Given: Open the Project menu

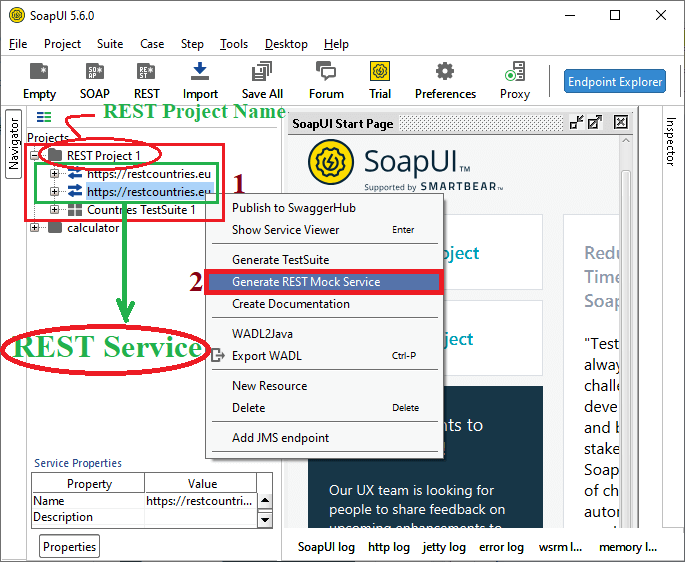Looking at the screenshot, I should point(62,44).
